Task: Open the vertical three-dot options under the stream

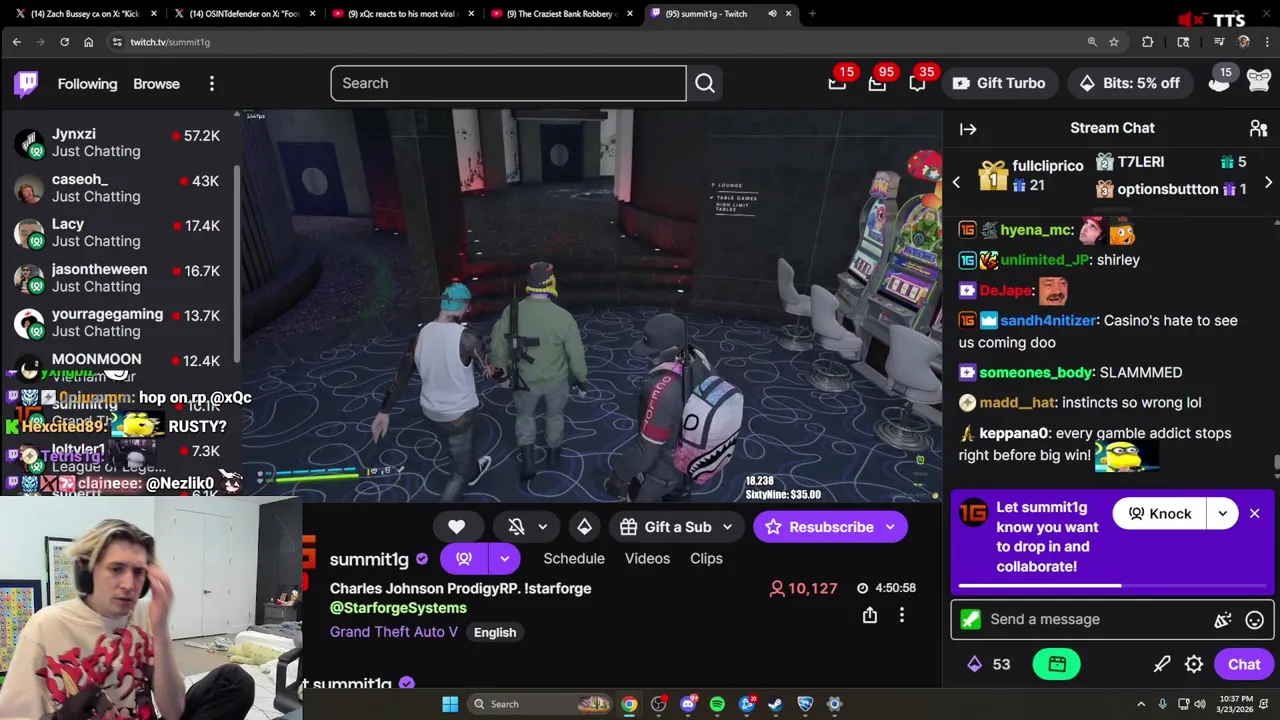Action: [902, 615]
